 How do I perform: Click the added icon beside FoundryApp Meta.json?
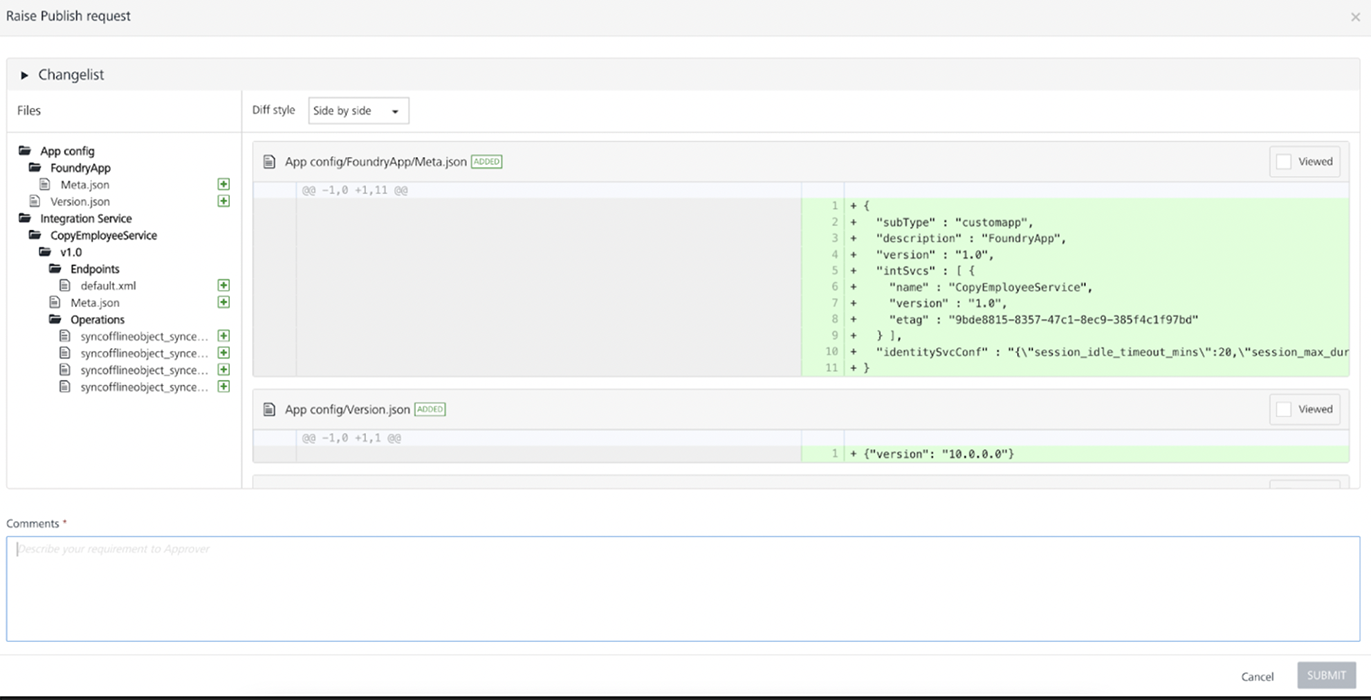[x=224, y=185]
